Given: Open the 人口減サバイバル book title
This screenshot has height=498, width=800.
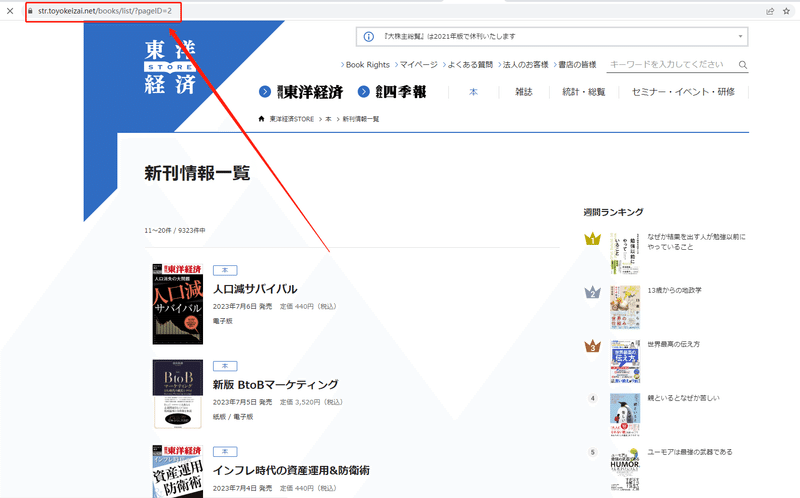Looking at the screenshot, I should pyautogui.click(x=255, y=289).
